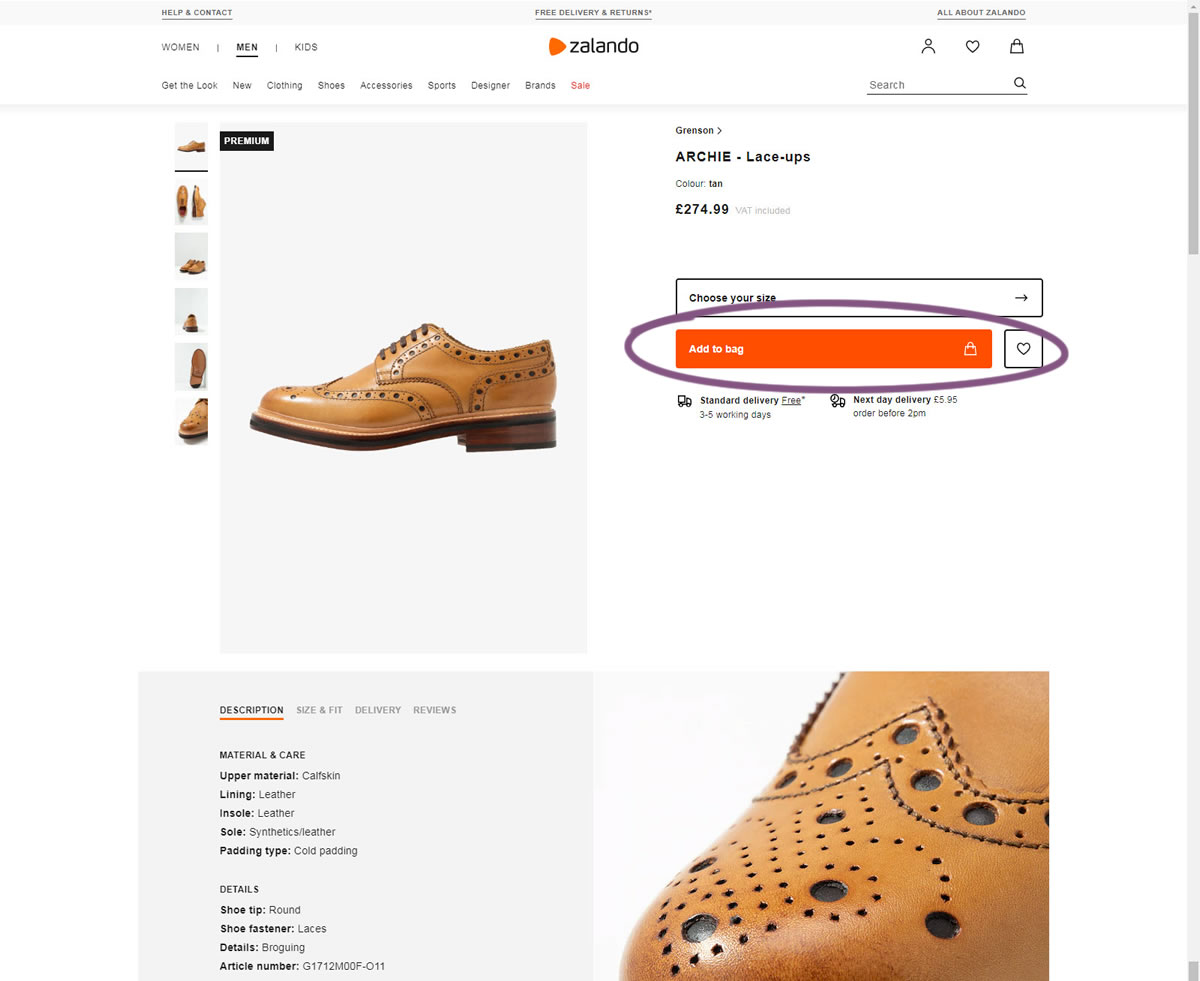Click the search magnifier icon

[x=1019, y=83]
